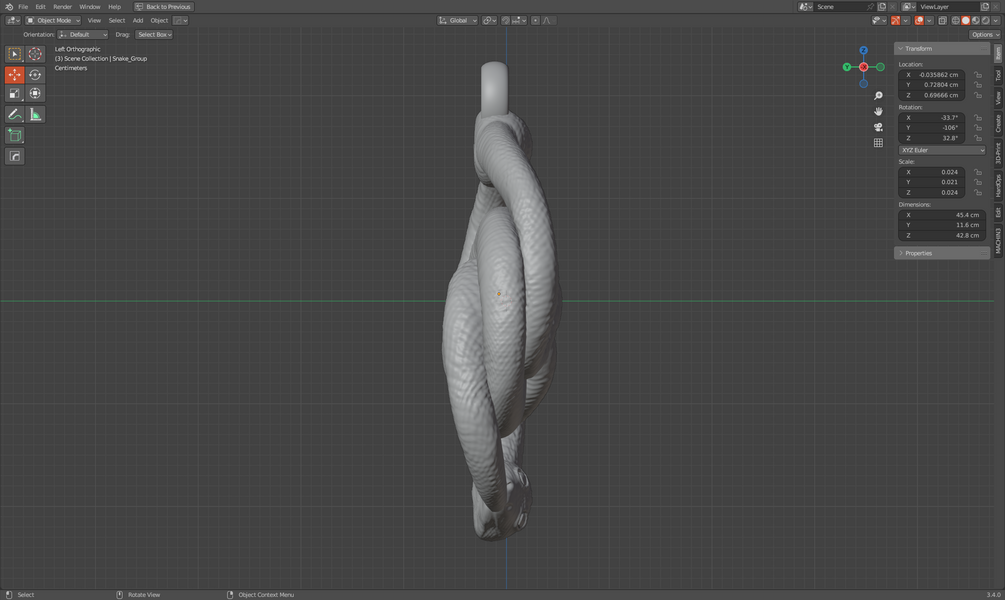Image resolution: width=1005 pixels, height=600 pixels.
Task: Open the Orientation Default dropdown
Action: pos(83,35)
